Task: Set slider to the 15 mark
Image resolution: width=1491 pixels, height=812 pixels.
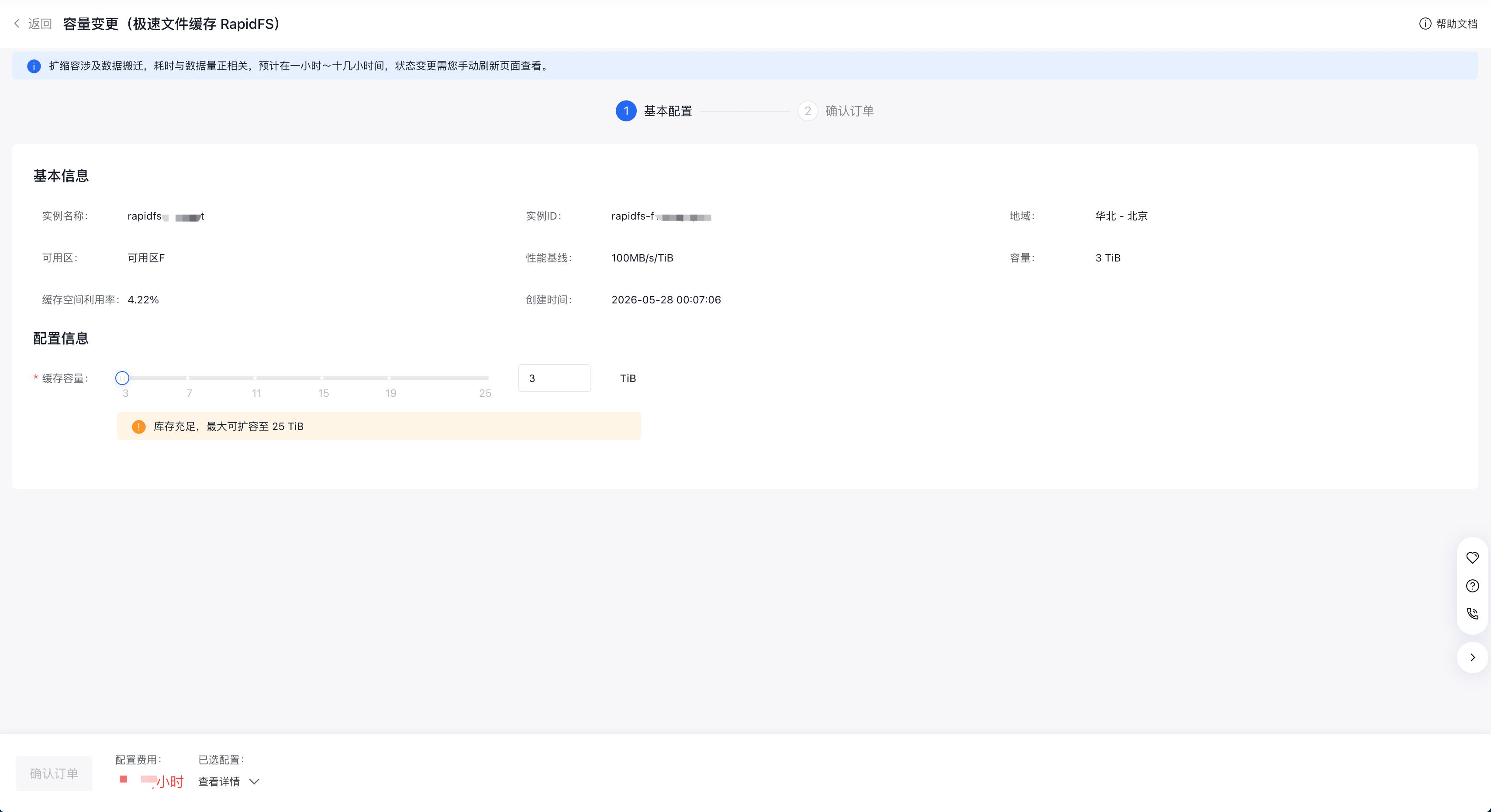Action: (322, 378)
